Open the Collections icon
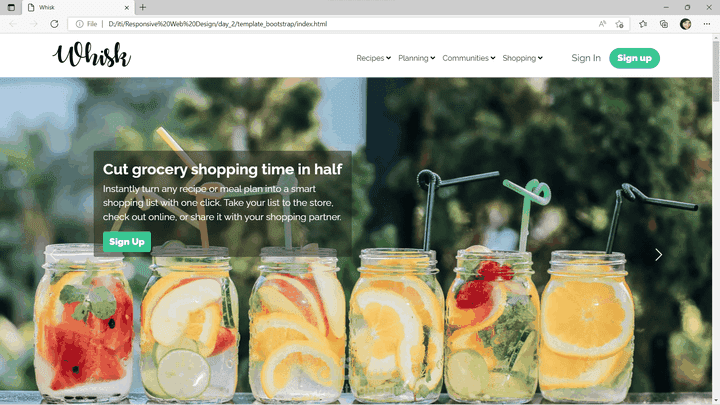 (x=664, y=24)
